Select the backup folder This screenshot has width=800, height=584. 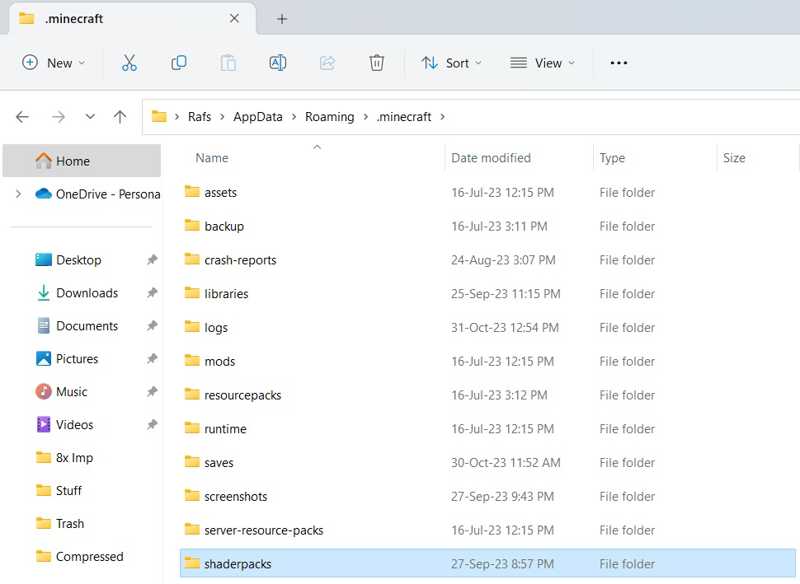(488, 226)
